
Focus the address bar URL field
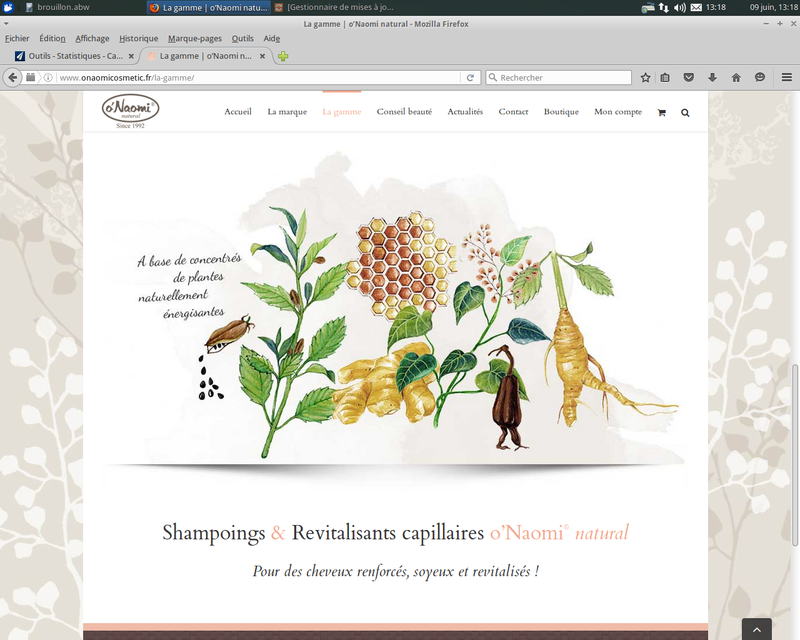258,78
